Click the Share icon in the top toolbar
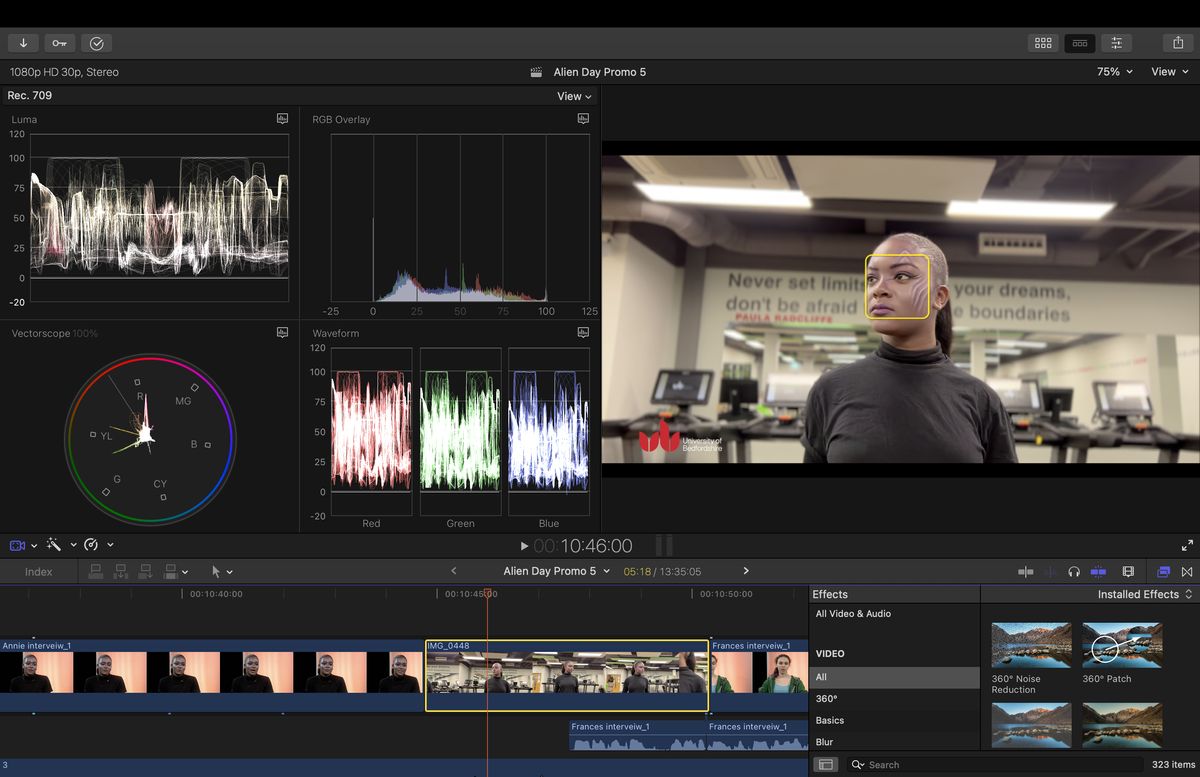1200x777 pixels. 1177,42
